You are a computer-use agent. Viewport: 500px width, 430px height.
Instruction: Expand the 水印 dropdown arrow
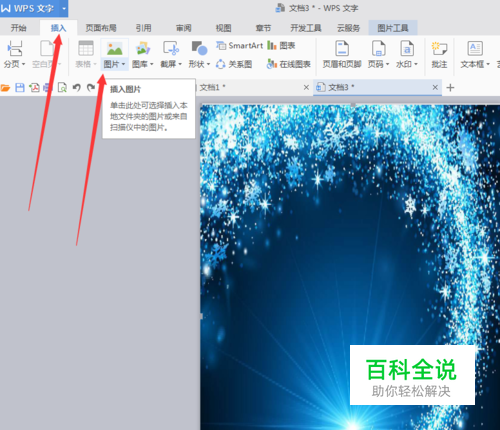coord(416,64)
